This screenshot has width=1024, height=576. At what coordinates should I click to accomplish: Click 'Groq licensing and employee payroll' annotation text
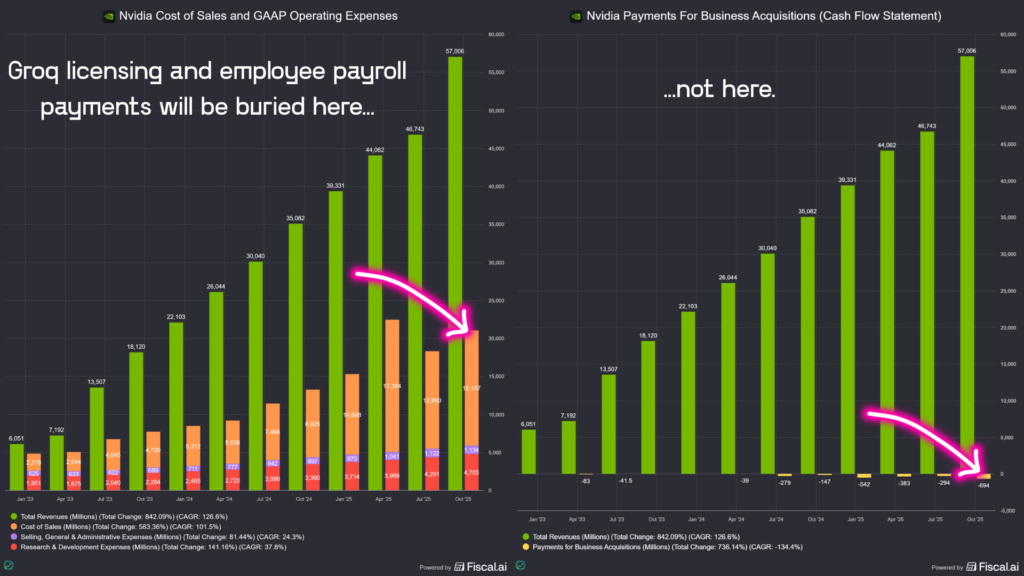207,71
